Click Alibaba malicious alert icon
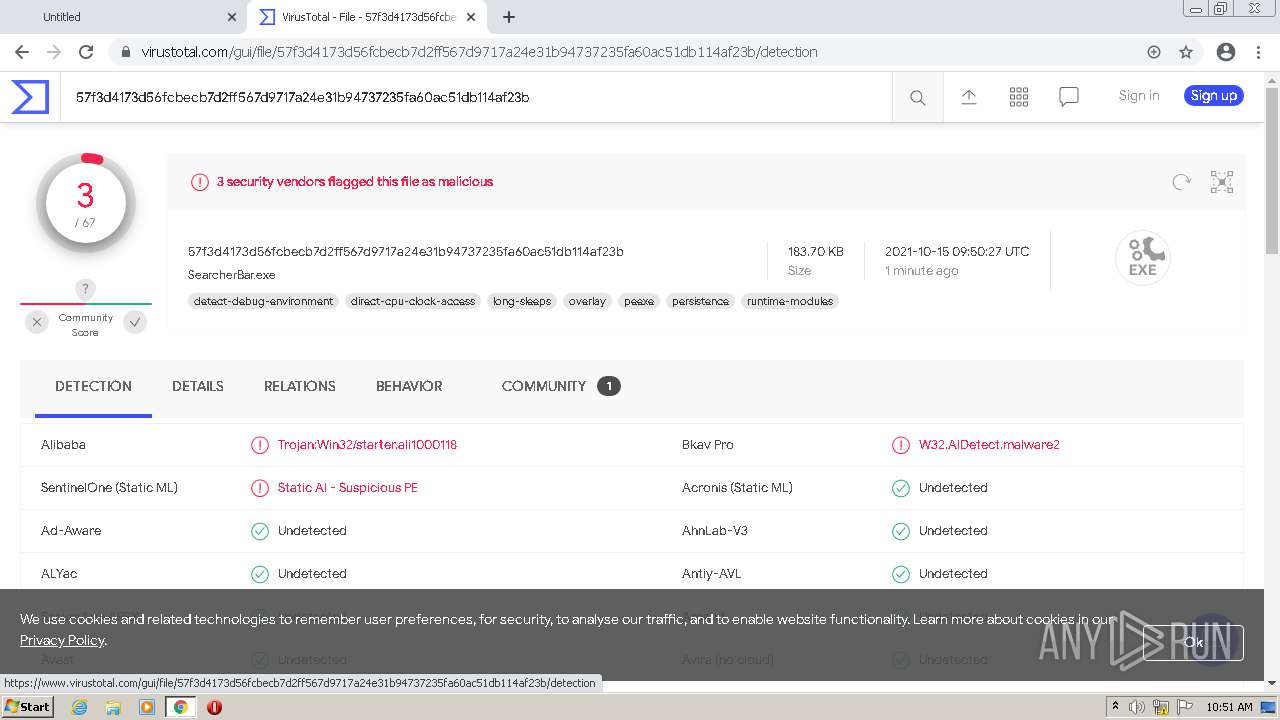 [x=259, y=445]
